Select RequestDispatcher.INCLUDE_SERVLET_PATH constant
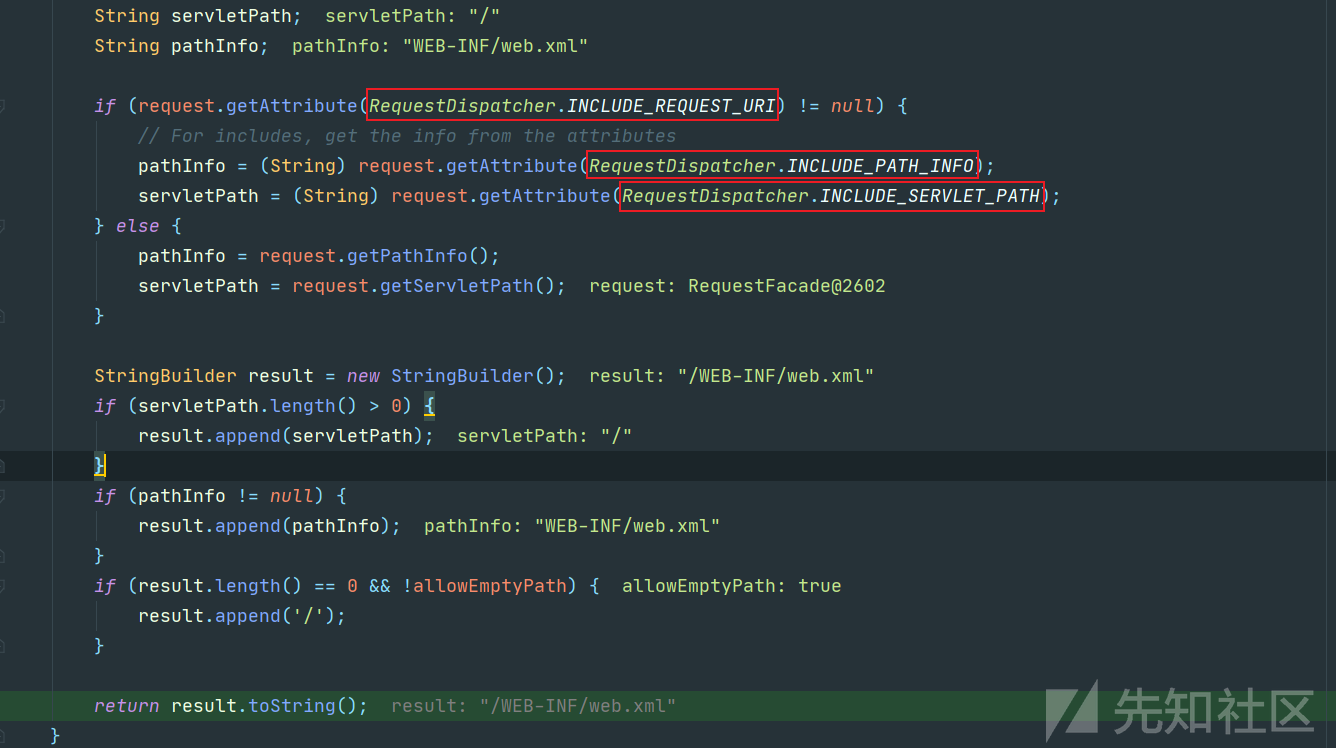The width and height of the screenshot is (1336, 748). click(832, 196)
